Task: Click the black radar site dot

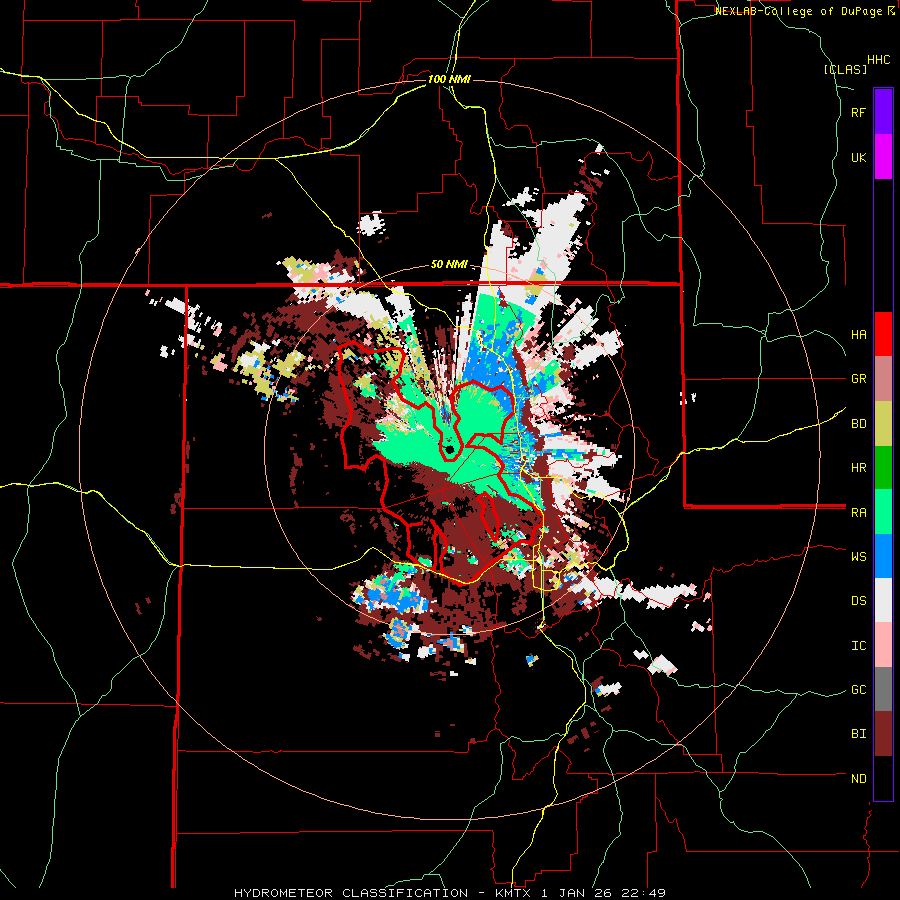Action: point(450,449)
